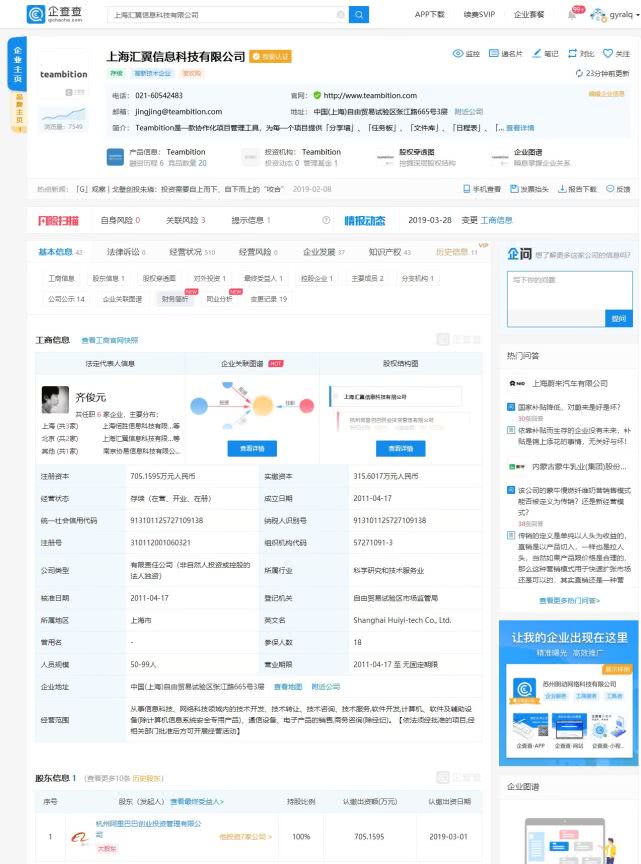Click 他投资7家公司 link
The width and height of the screenshot is (641, 864).
click(x=245, y=837)
